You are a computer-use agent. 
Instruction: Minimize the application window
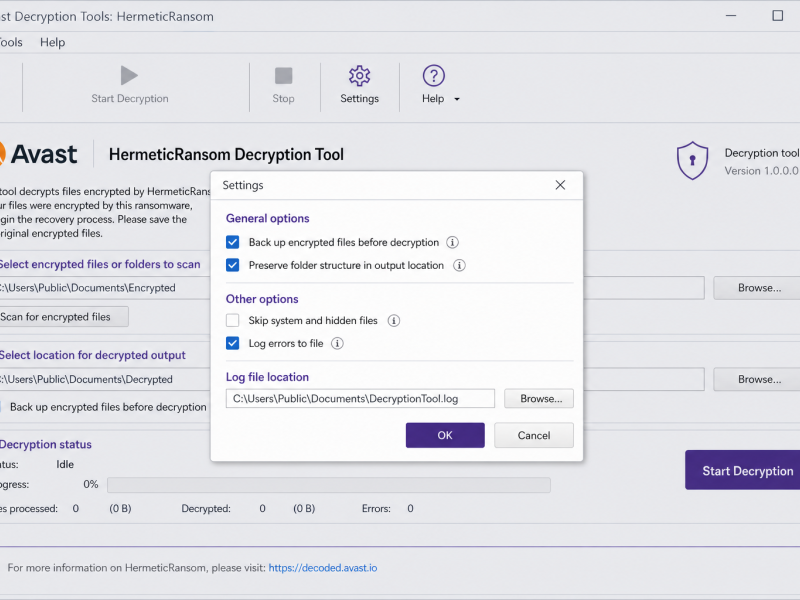tap(731, 16)
